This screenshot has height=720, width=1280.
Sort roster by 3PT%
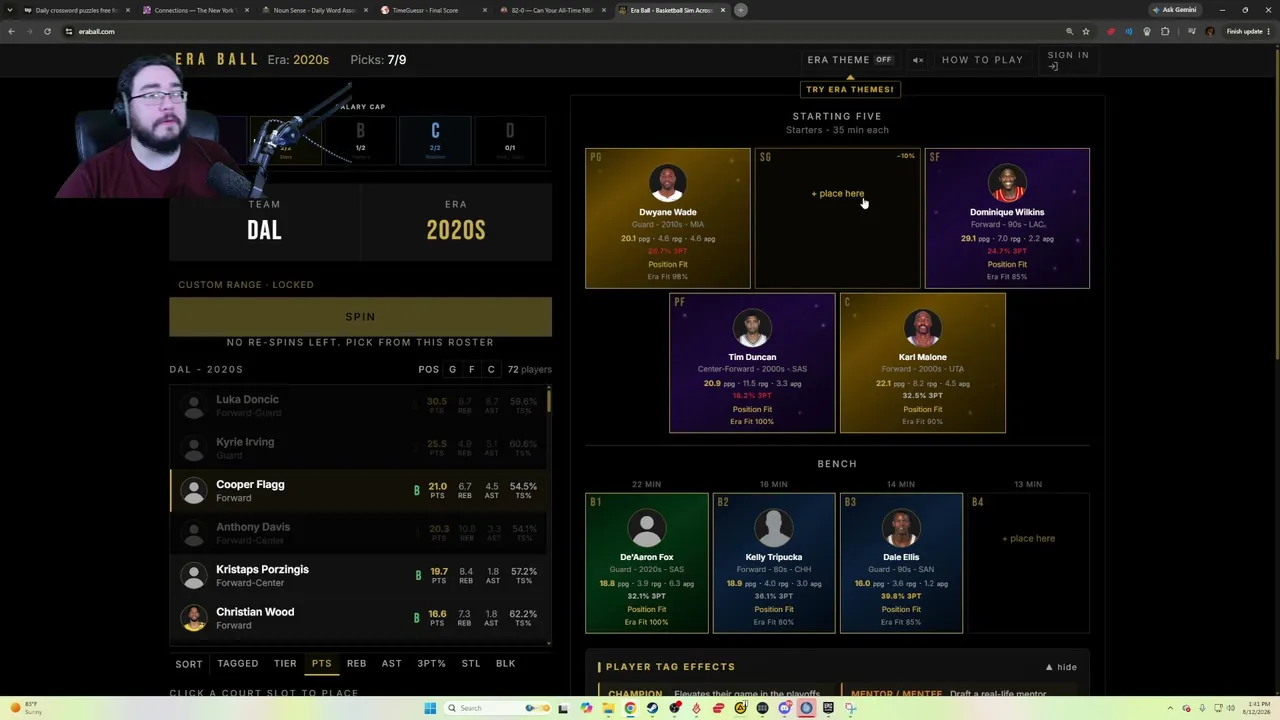coord(431,663)
